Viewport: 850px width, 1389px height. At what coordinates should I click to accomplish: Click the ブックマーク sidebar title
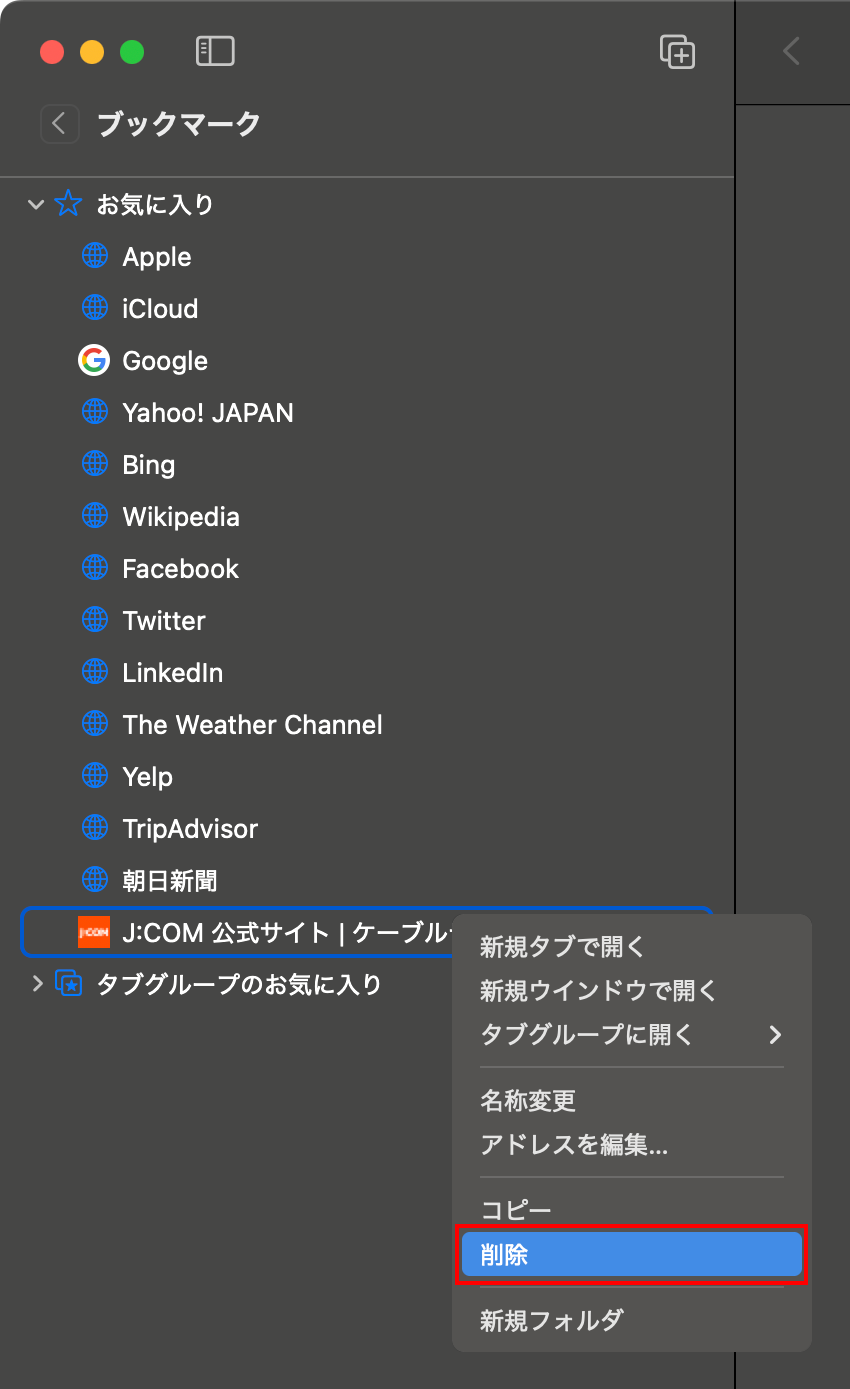click(x=179, y=124)
